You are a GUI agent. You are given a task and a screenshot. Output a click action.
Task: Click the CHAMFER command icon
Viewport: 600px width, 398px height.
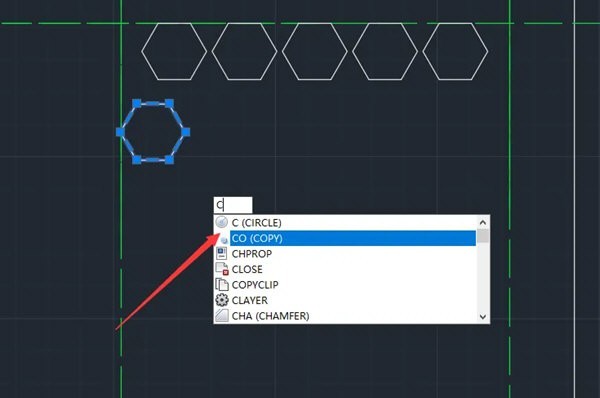(222, 316)
